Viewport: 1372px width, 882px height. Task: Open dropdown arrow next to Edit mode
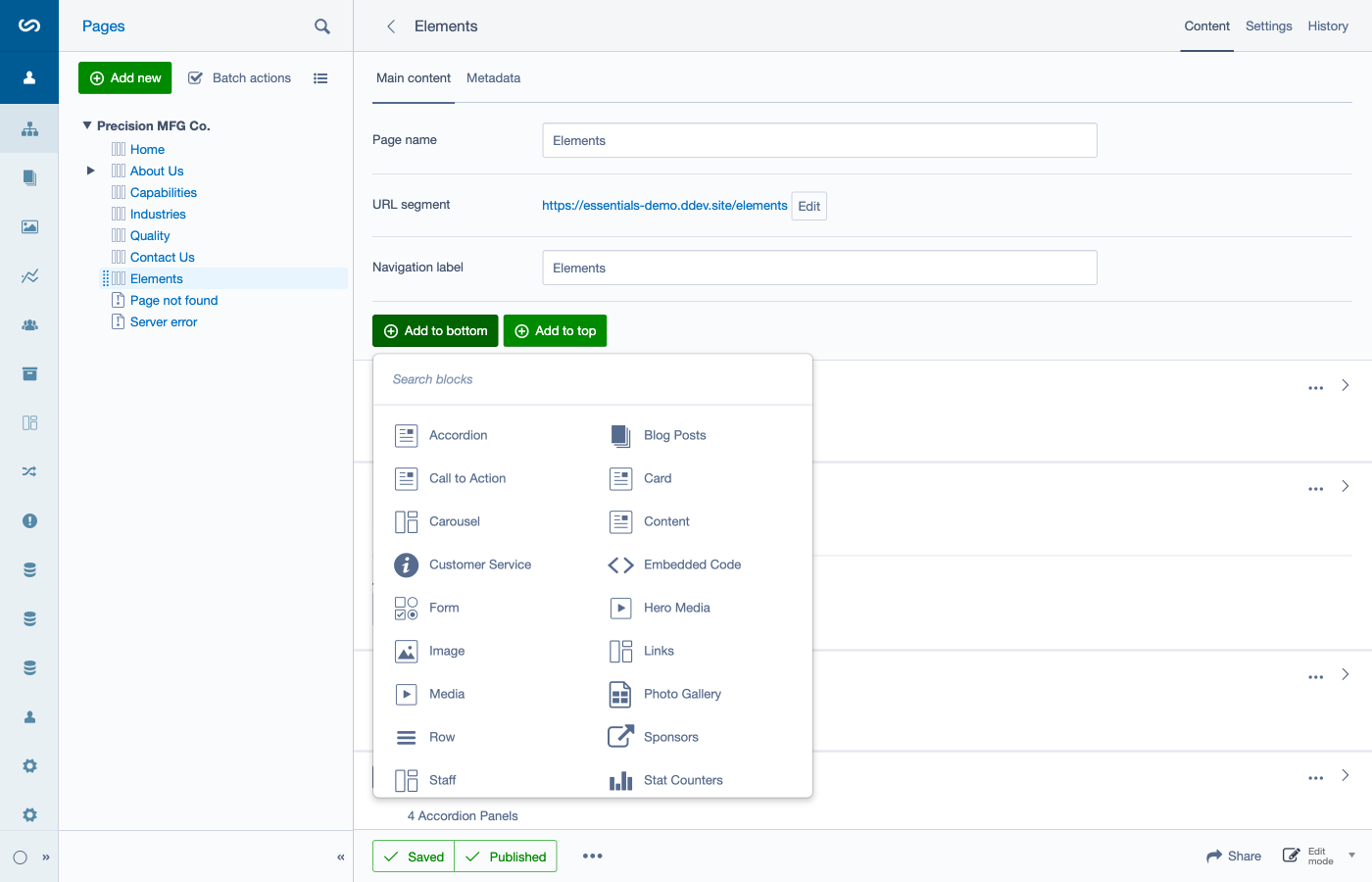coord(1351,856)
